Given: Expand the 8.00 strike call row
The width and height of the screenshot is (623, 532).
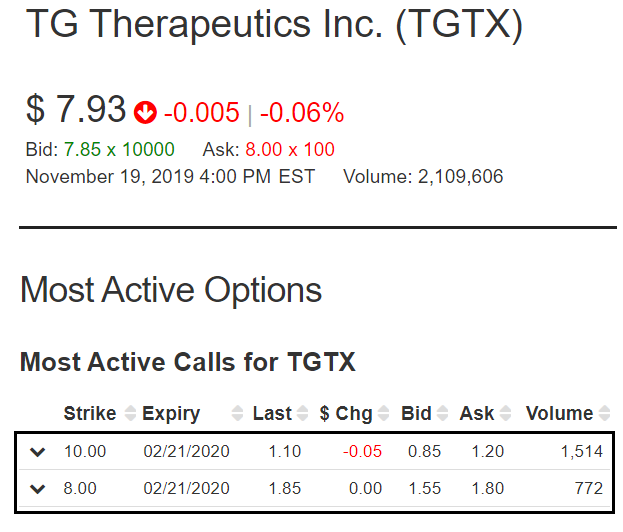Looking at the screenshot, I should [38, 489].
